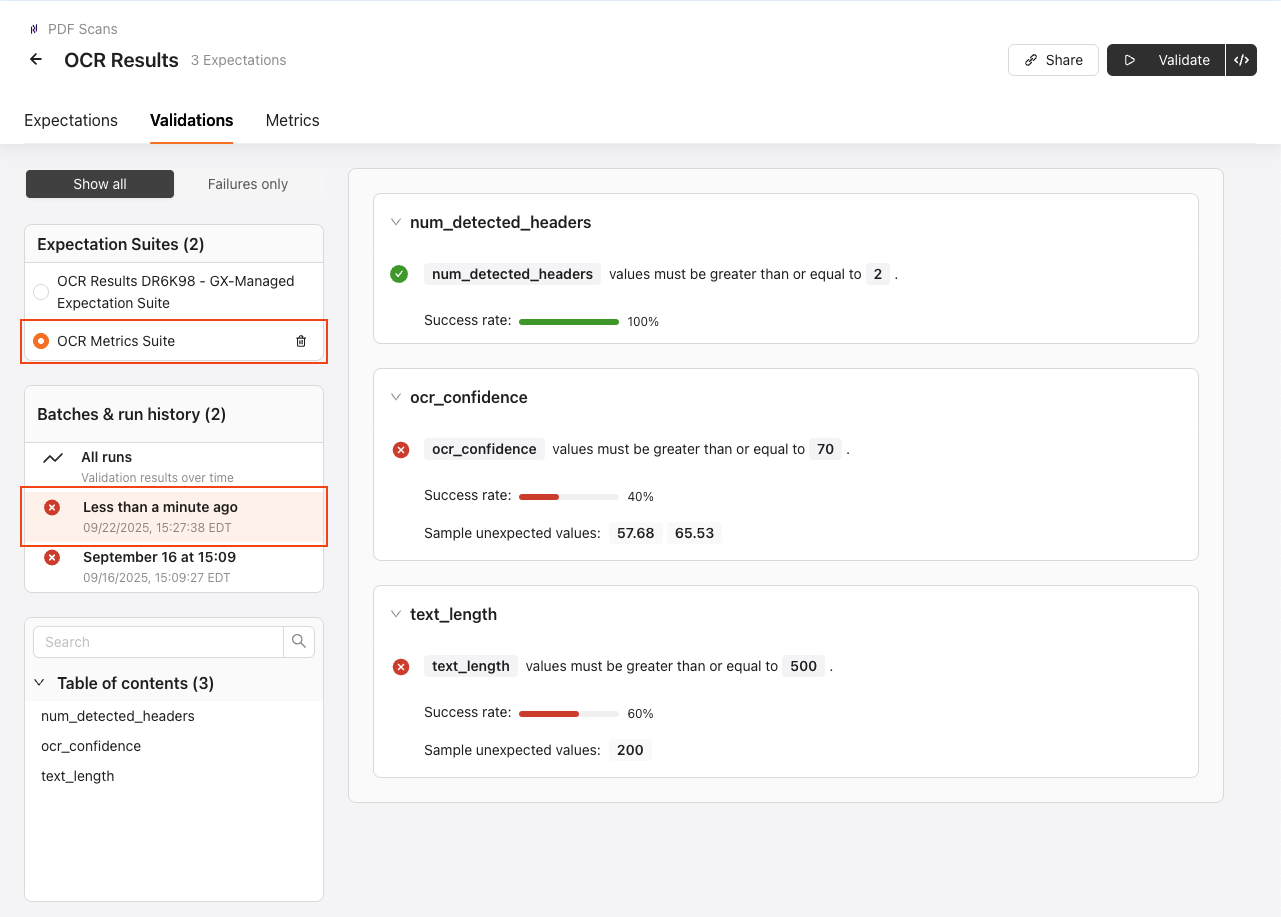The width and height of the screenshot is (1281, 917).
Task: Click the magnifier icon in the search box
Action: click(298, 641)
